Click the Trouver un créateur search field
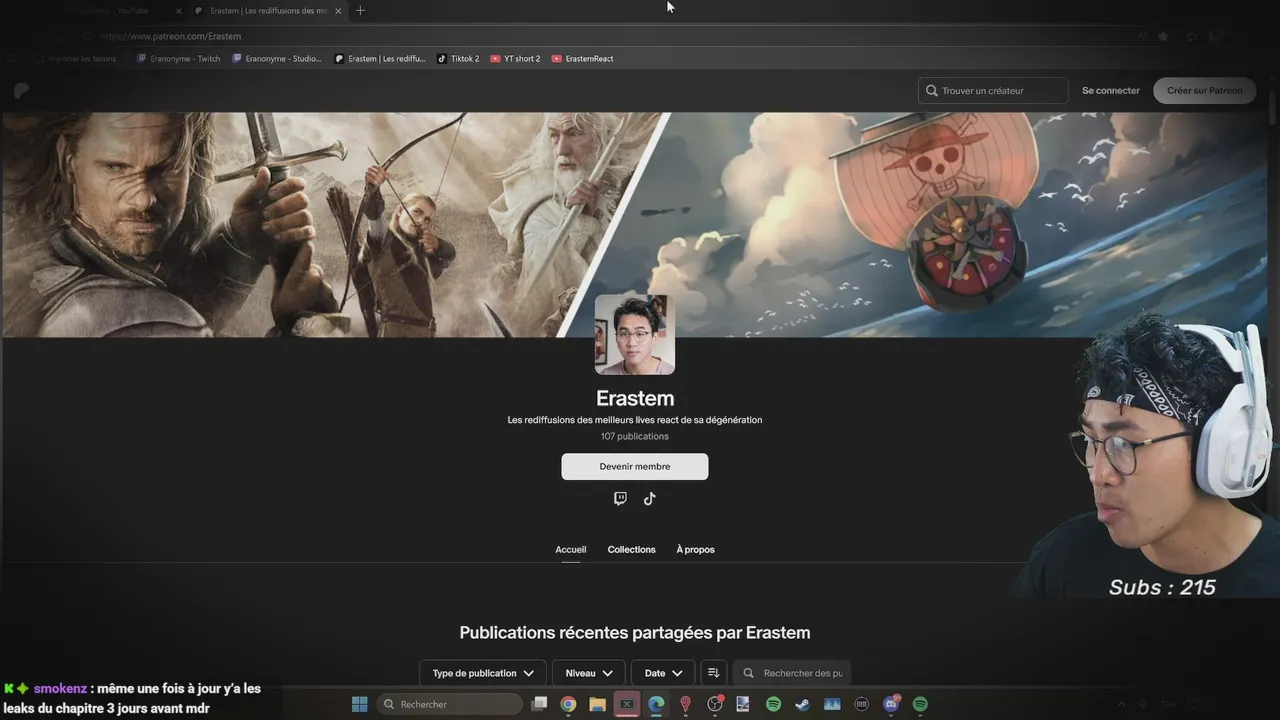Screen dimensions: 1280x720 tap(993, 91)
